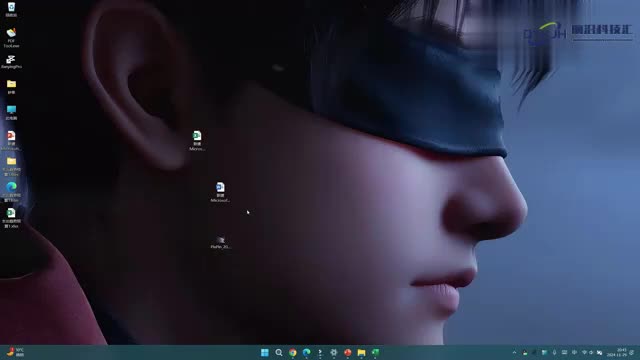
Task: Select the new Excel file near the ear
Action: tap(197, 140)
